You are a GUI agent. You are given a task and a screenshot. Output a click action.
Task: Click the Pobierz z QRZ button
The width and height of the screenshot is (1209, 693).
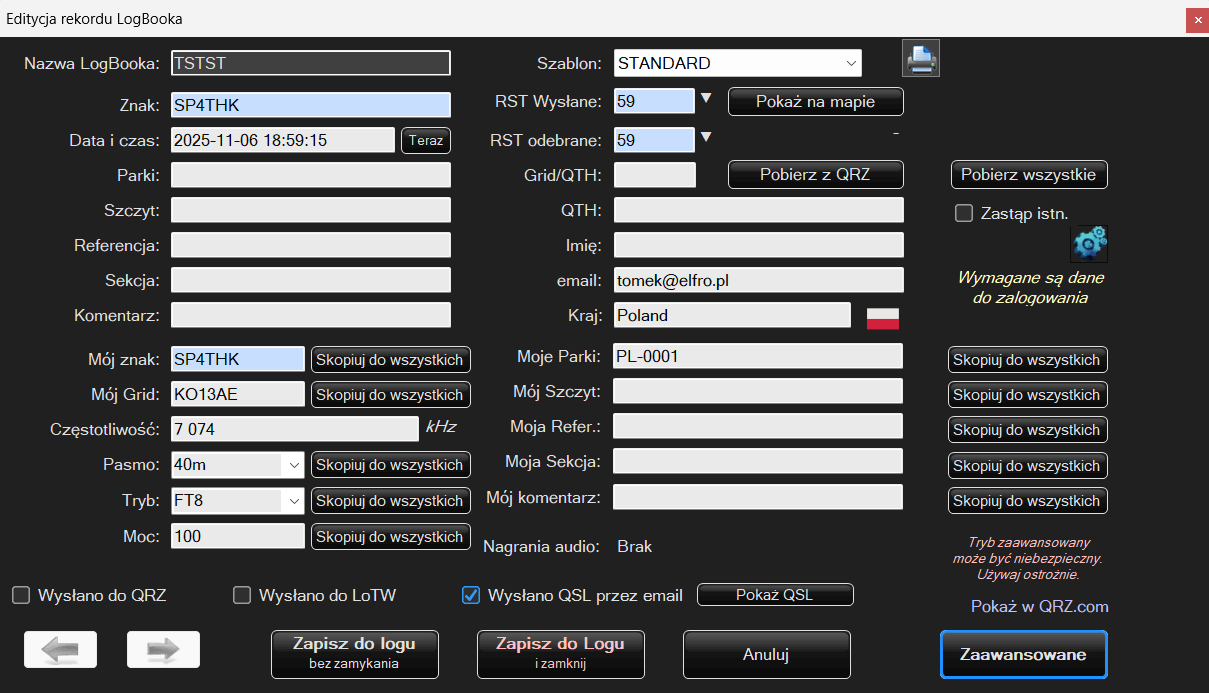(815, 175)
